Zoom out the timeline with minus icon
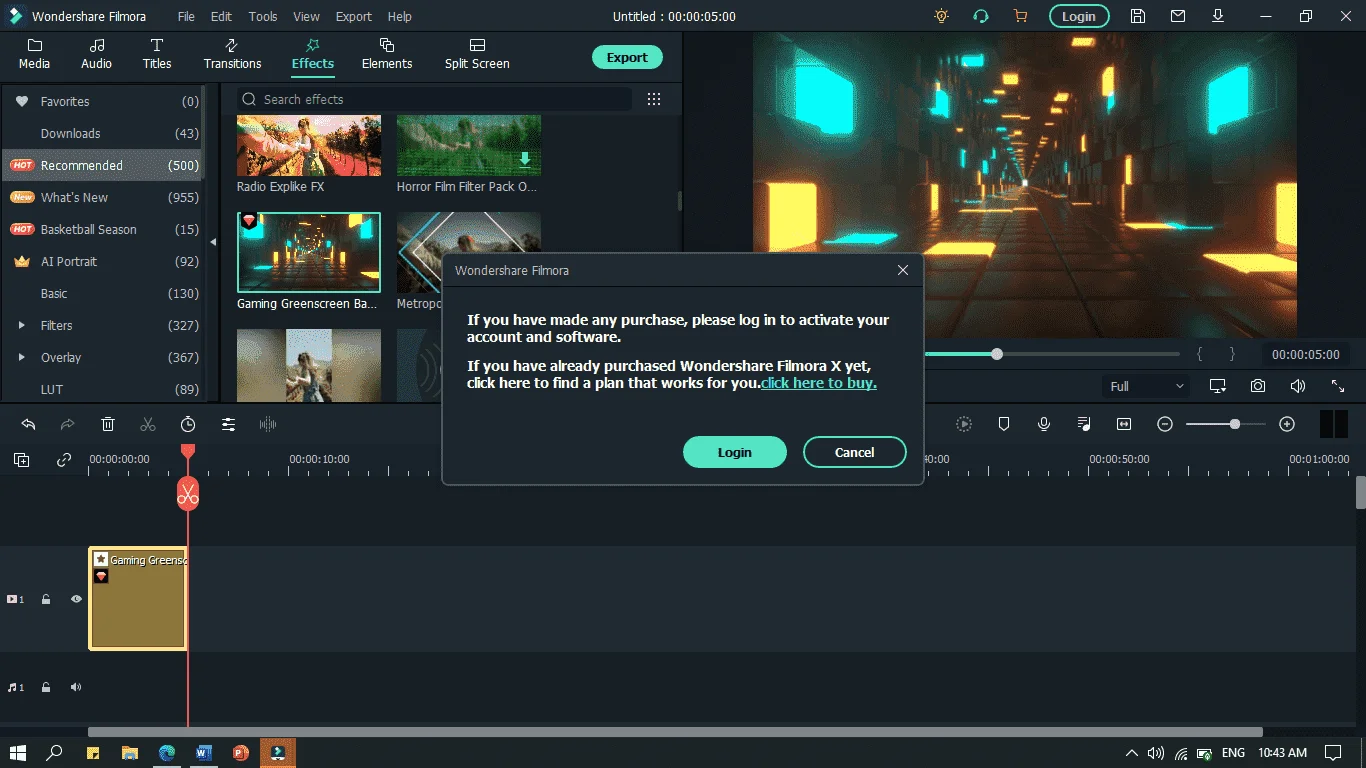Viewport: 1366px width, 768px height. 1165,424
